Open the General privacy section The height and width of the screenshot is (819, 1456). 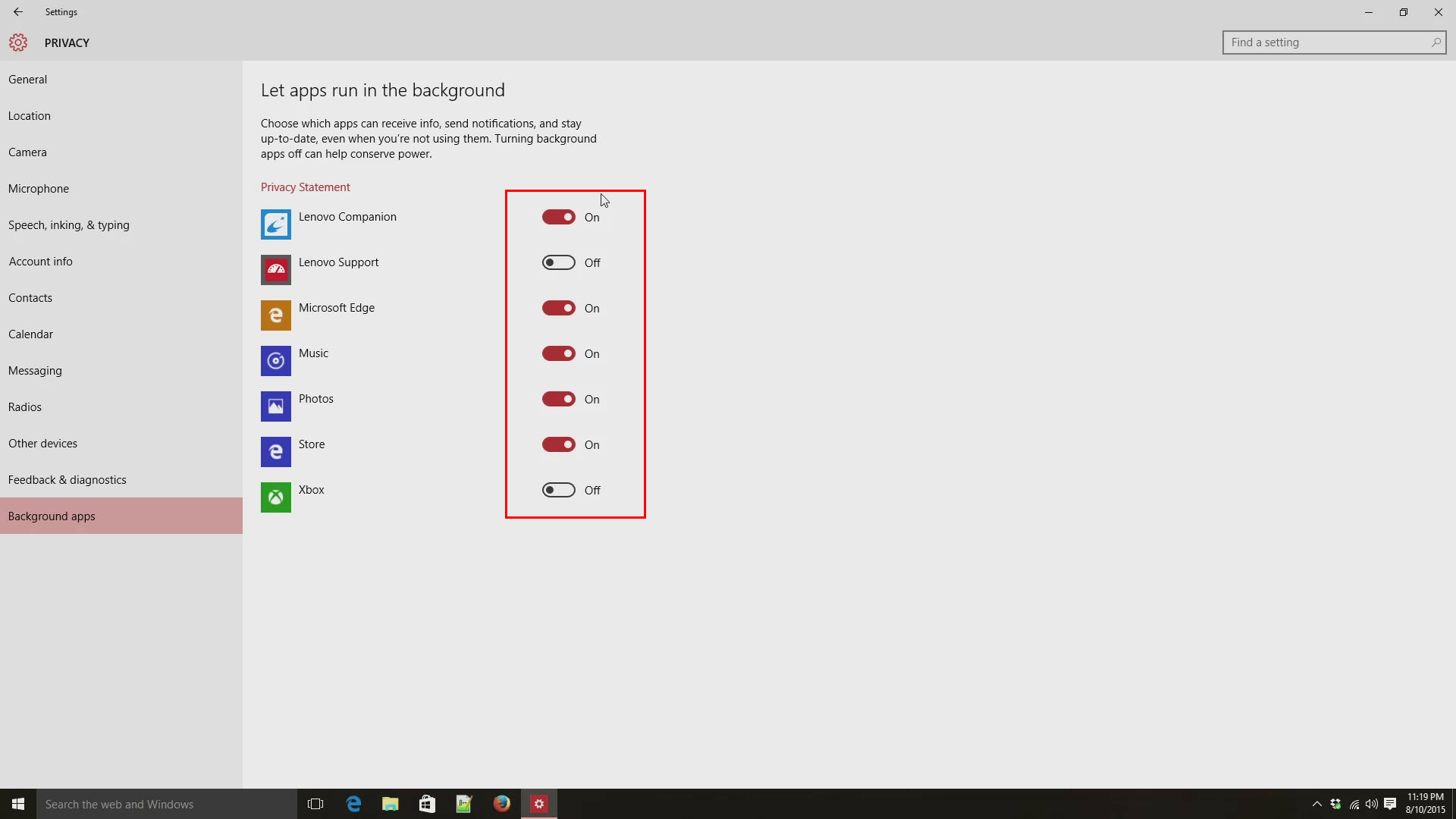point(121,80)
